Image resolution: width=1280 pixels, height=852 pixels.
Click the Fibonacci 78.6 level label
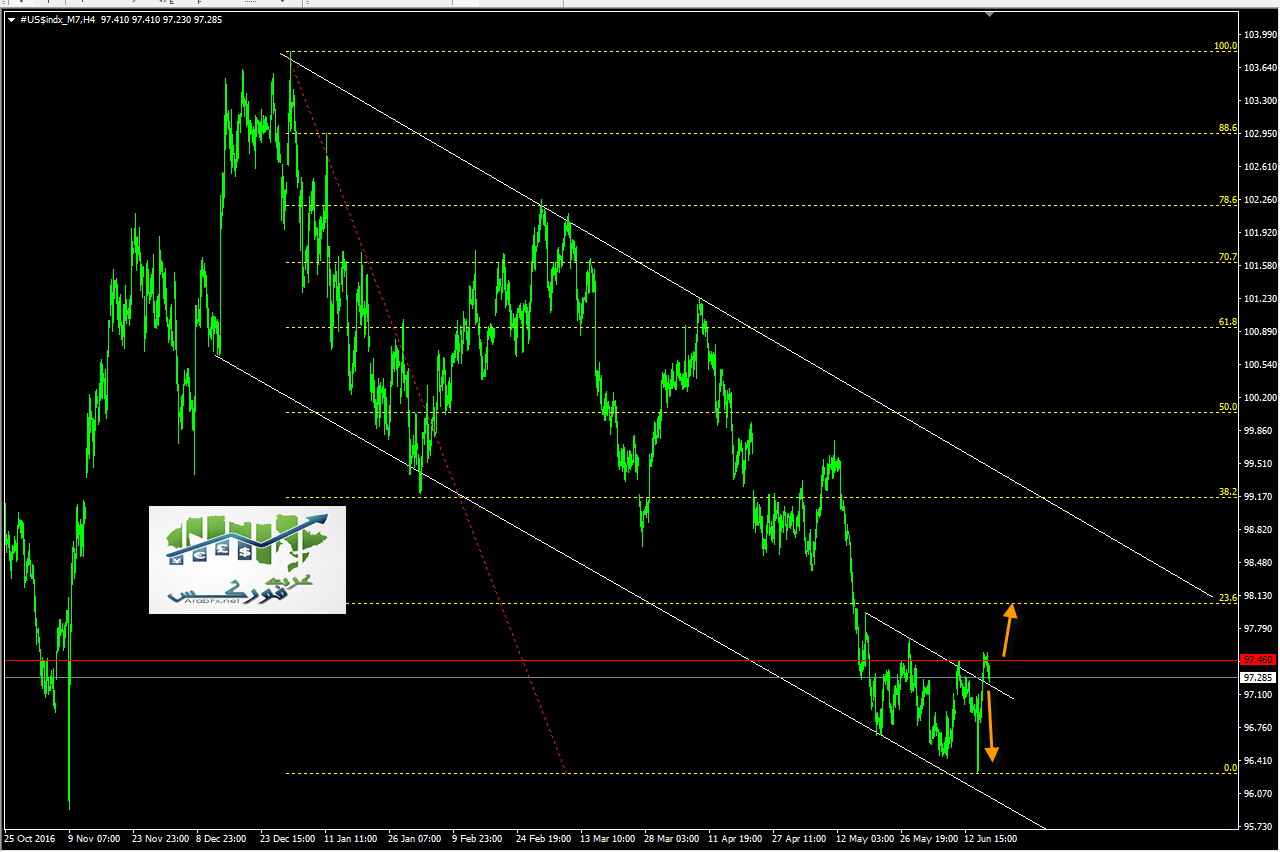pos(1228,200)
